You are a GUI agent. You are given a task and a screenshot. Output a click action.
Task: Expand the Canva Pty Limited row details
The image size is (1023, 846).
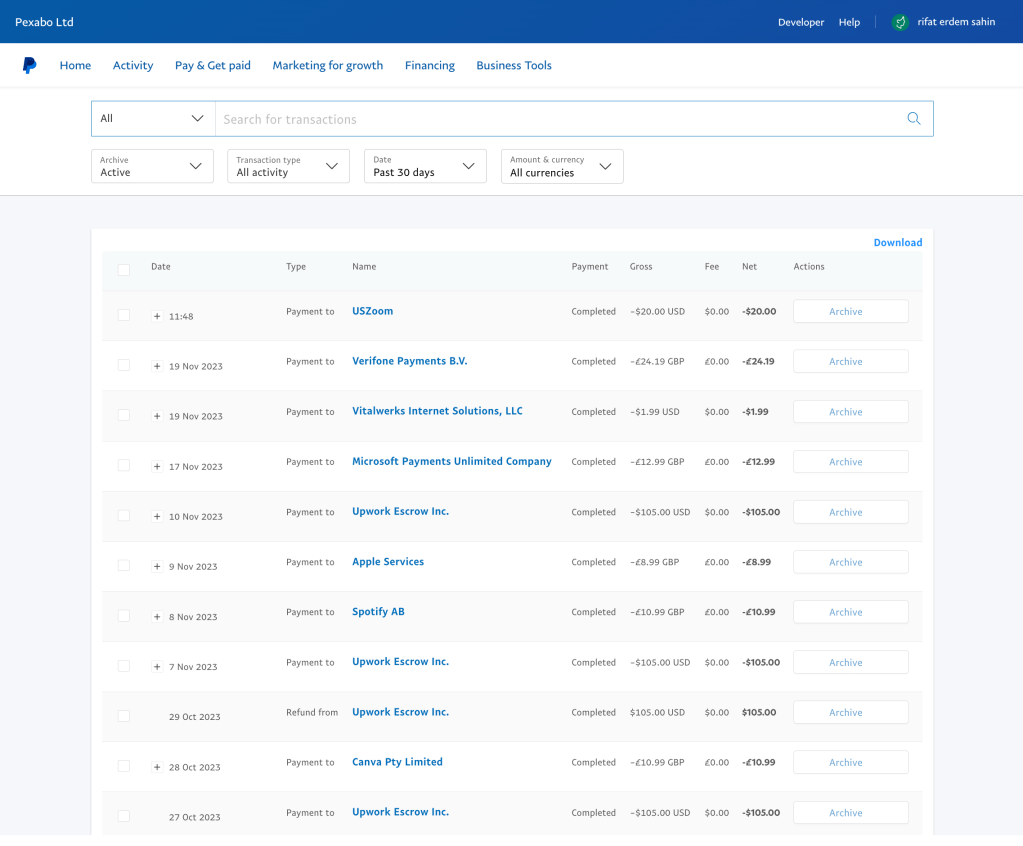click(157, 767)
